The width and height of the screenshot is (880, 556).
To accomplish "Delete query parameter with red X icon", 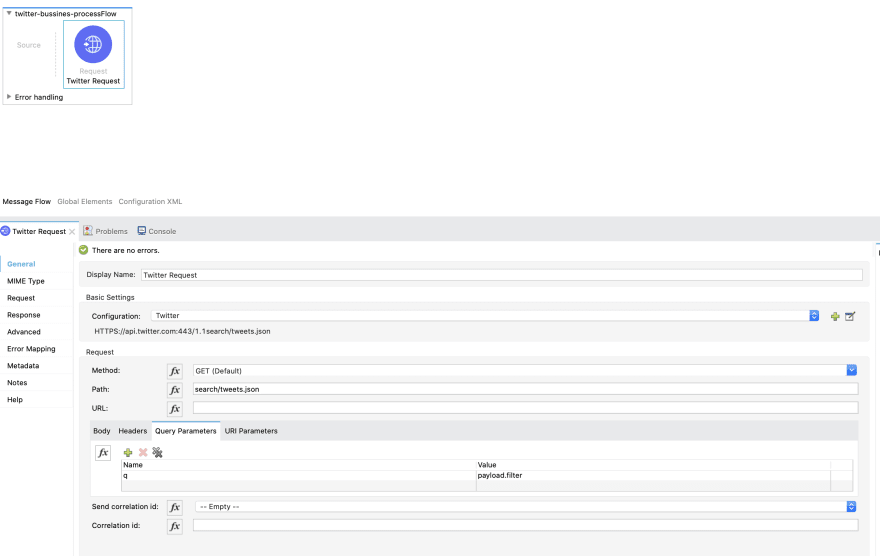I will [143, 452].
